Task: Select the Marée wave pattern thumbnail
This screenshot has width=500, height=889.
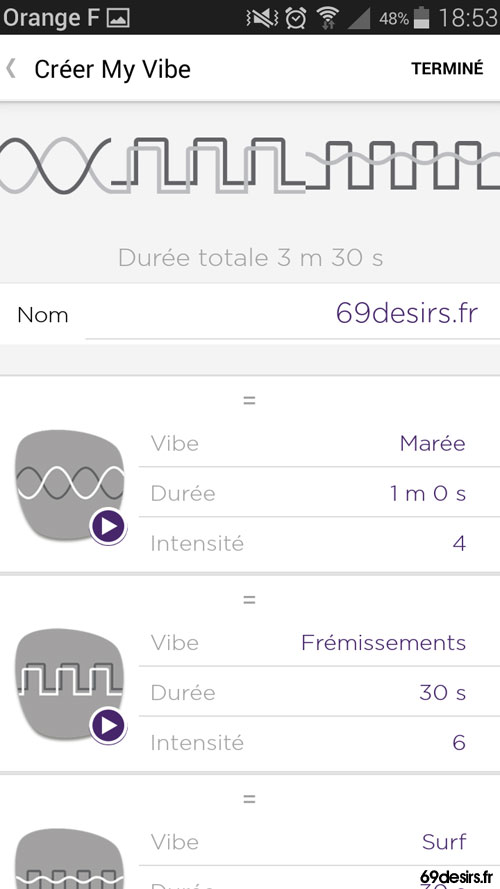Action: [x=70, y=485]
